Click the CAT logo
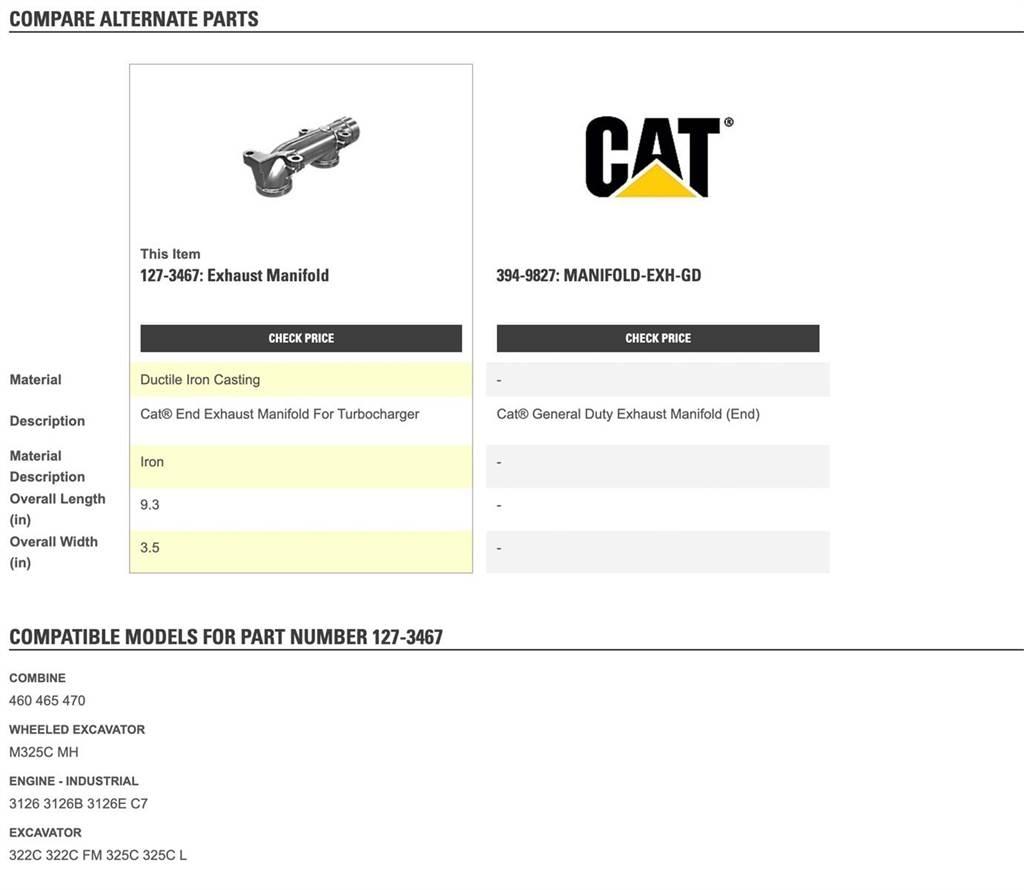 [x=657, y=160]
